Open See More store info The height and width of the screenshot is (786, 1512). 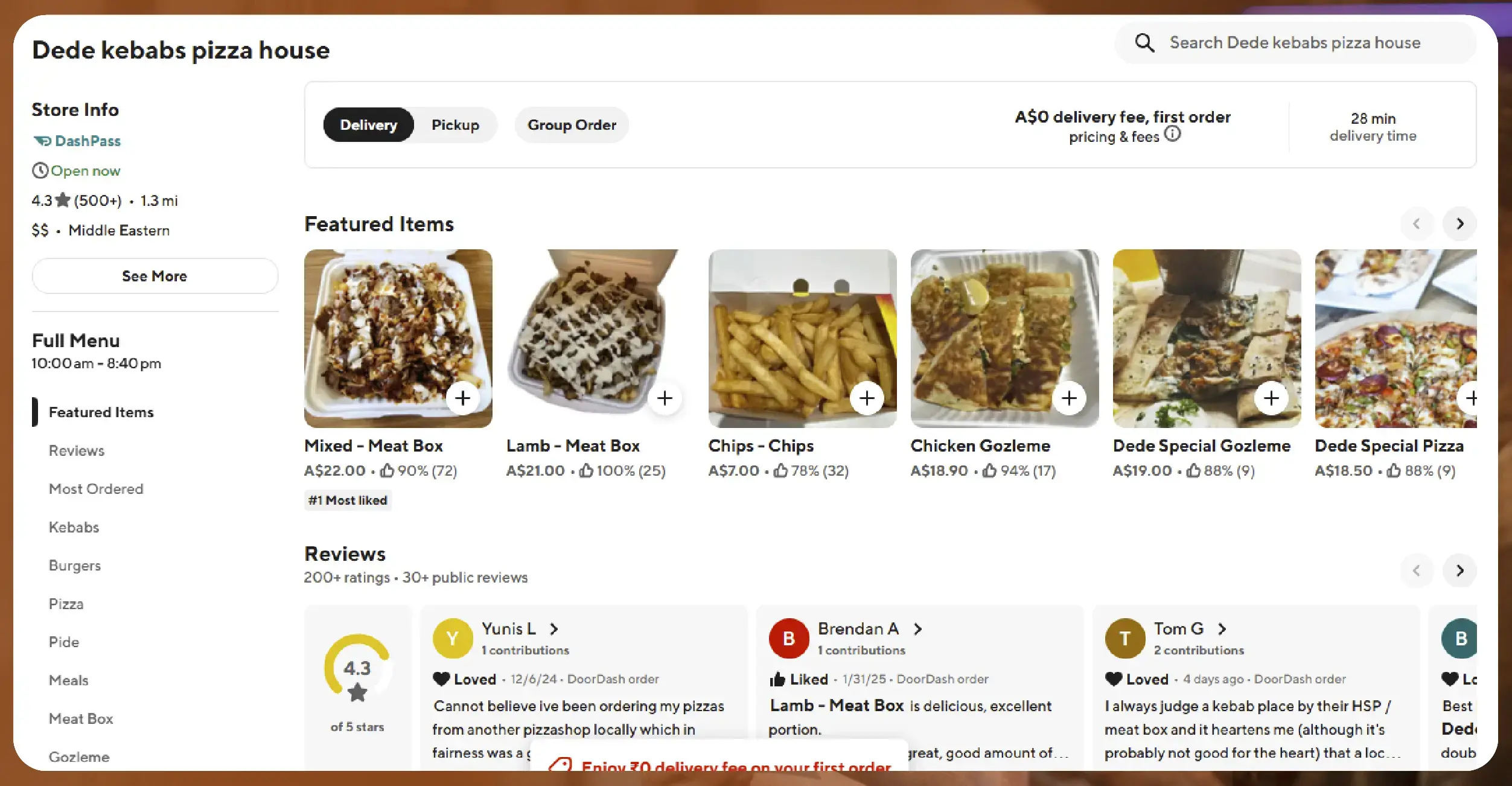point(155,276)
